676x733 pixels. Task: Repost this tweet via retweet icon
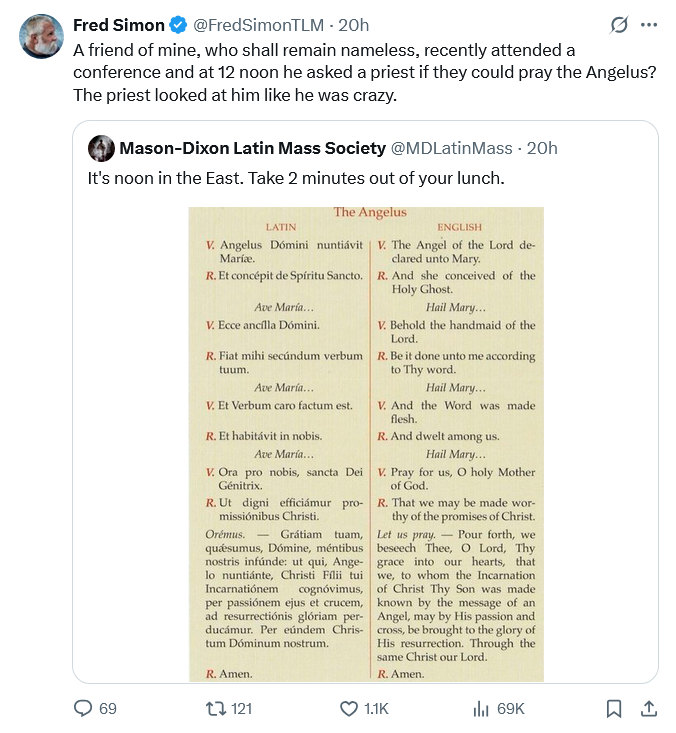pyautogui.click(x=211, y=708)
